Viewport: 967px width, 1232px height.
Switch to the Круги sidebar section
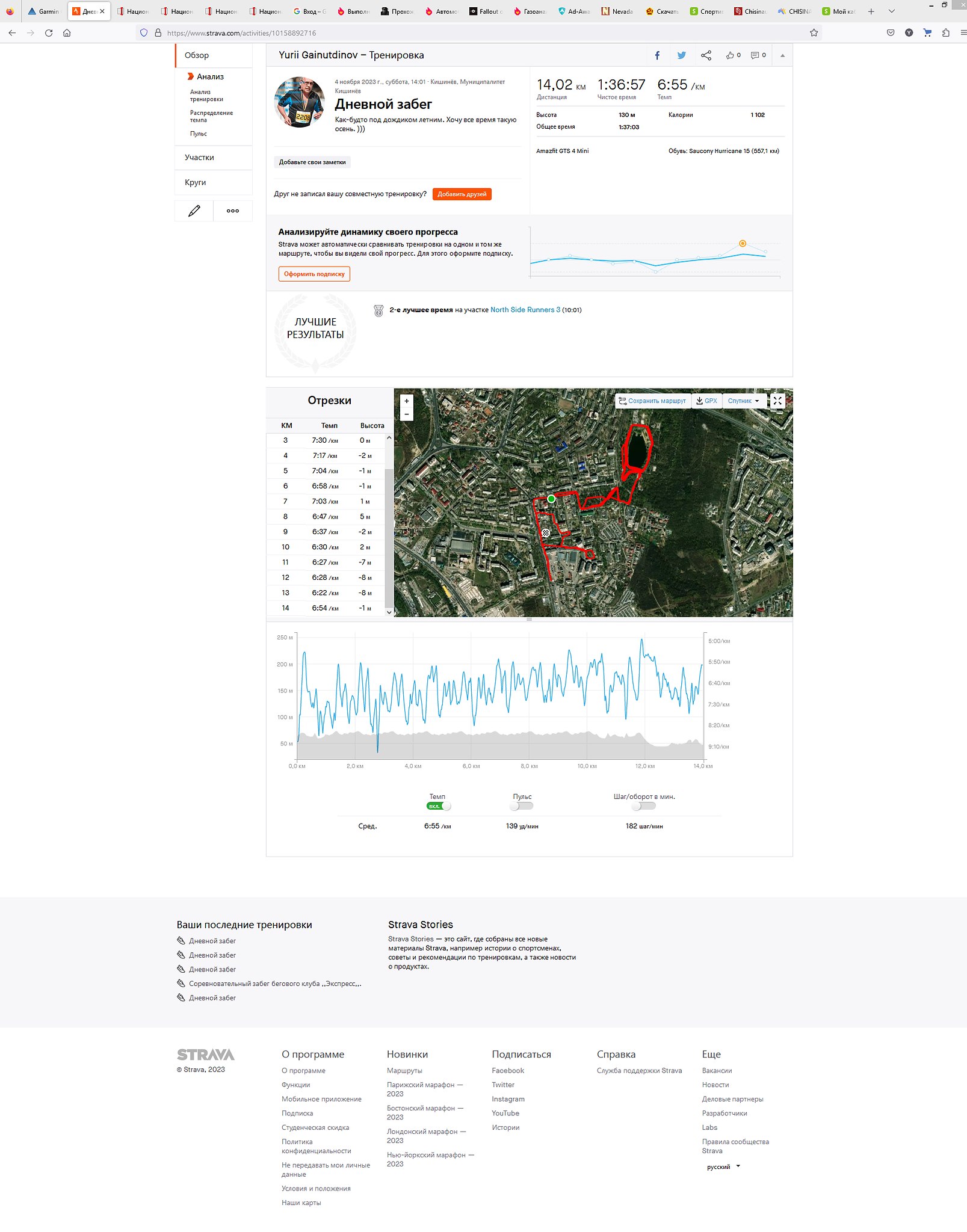196,182
